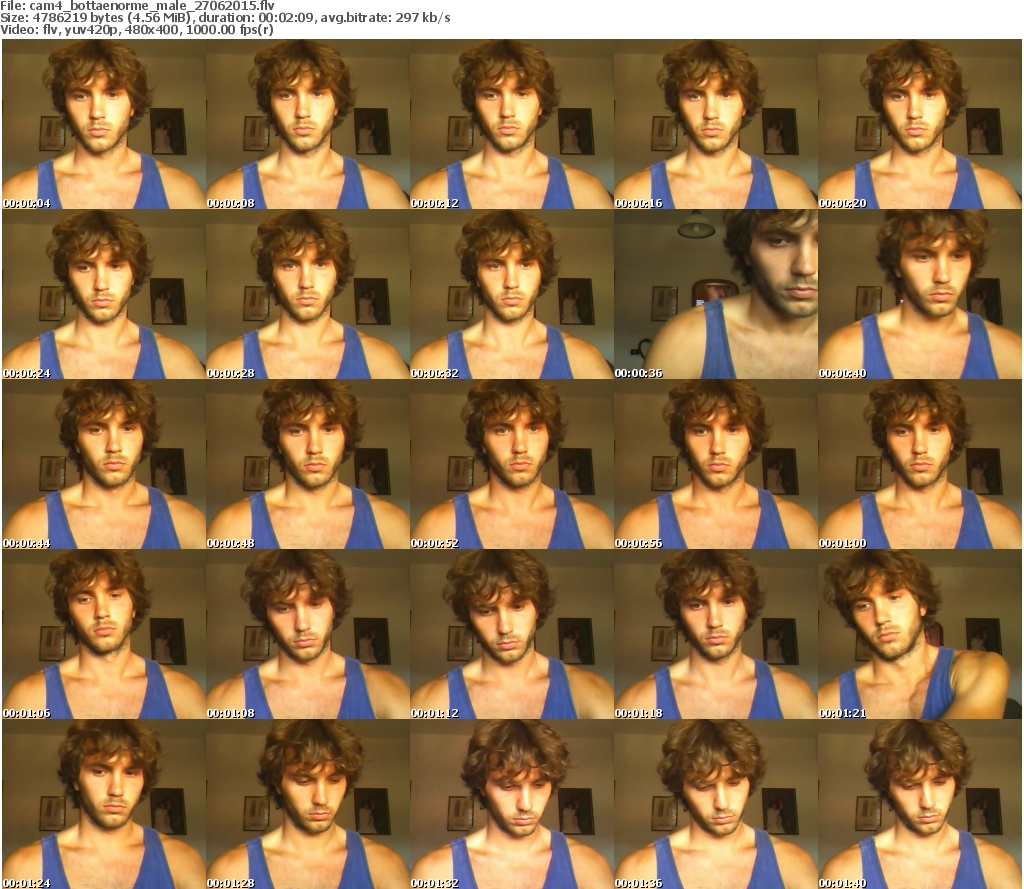Select the thumbnail stamped 00:00:04

coord(104,124)
